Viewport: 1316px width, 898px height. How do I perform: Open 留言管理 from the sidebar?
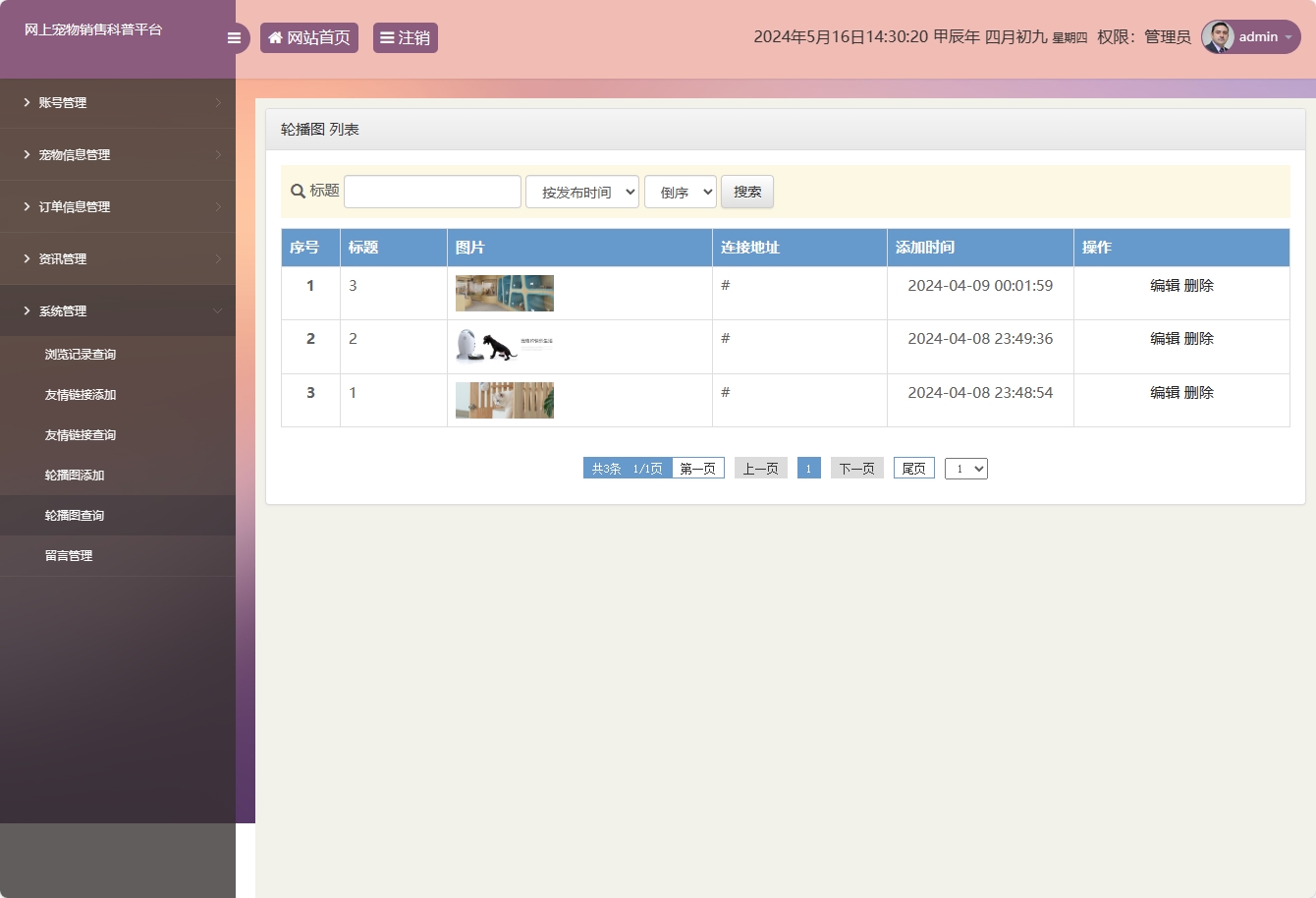69,554
